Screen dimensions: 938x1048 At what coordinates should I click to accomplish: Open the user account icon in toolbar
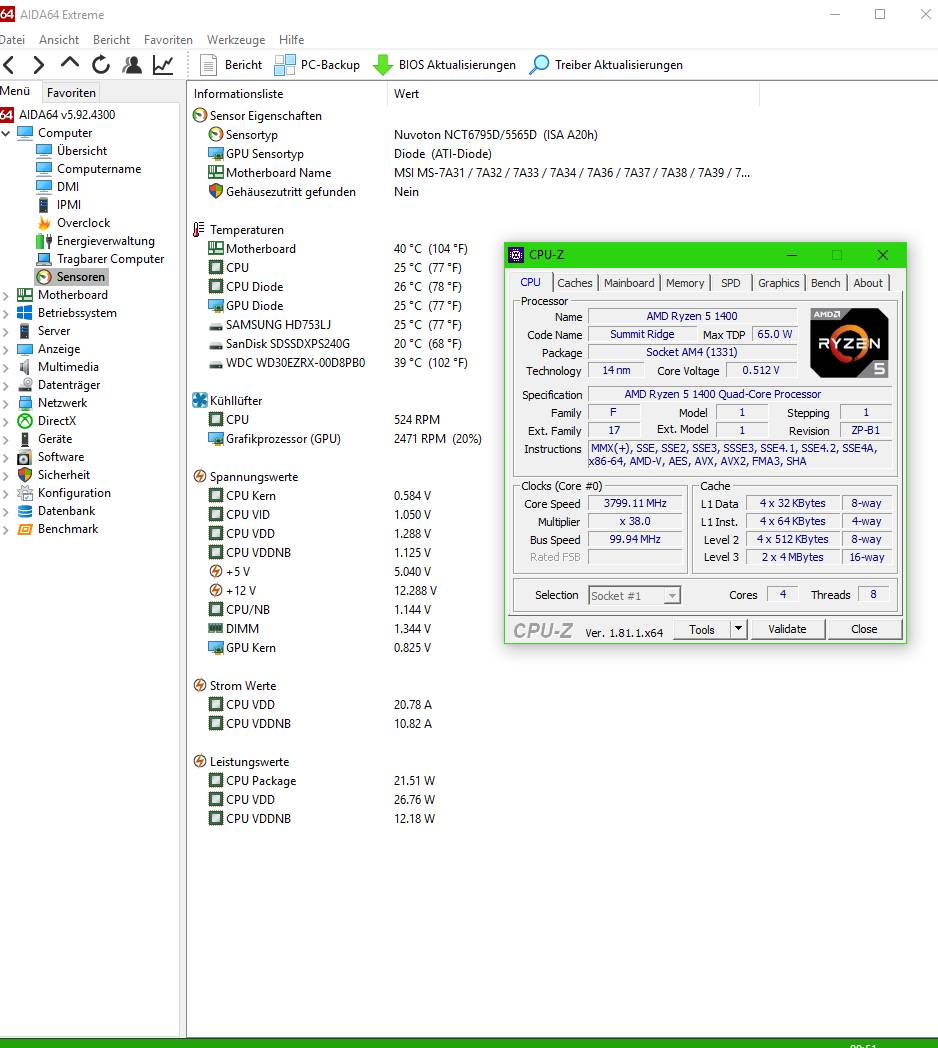(x=132, y=65)
